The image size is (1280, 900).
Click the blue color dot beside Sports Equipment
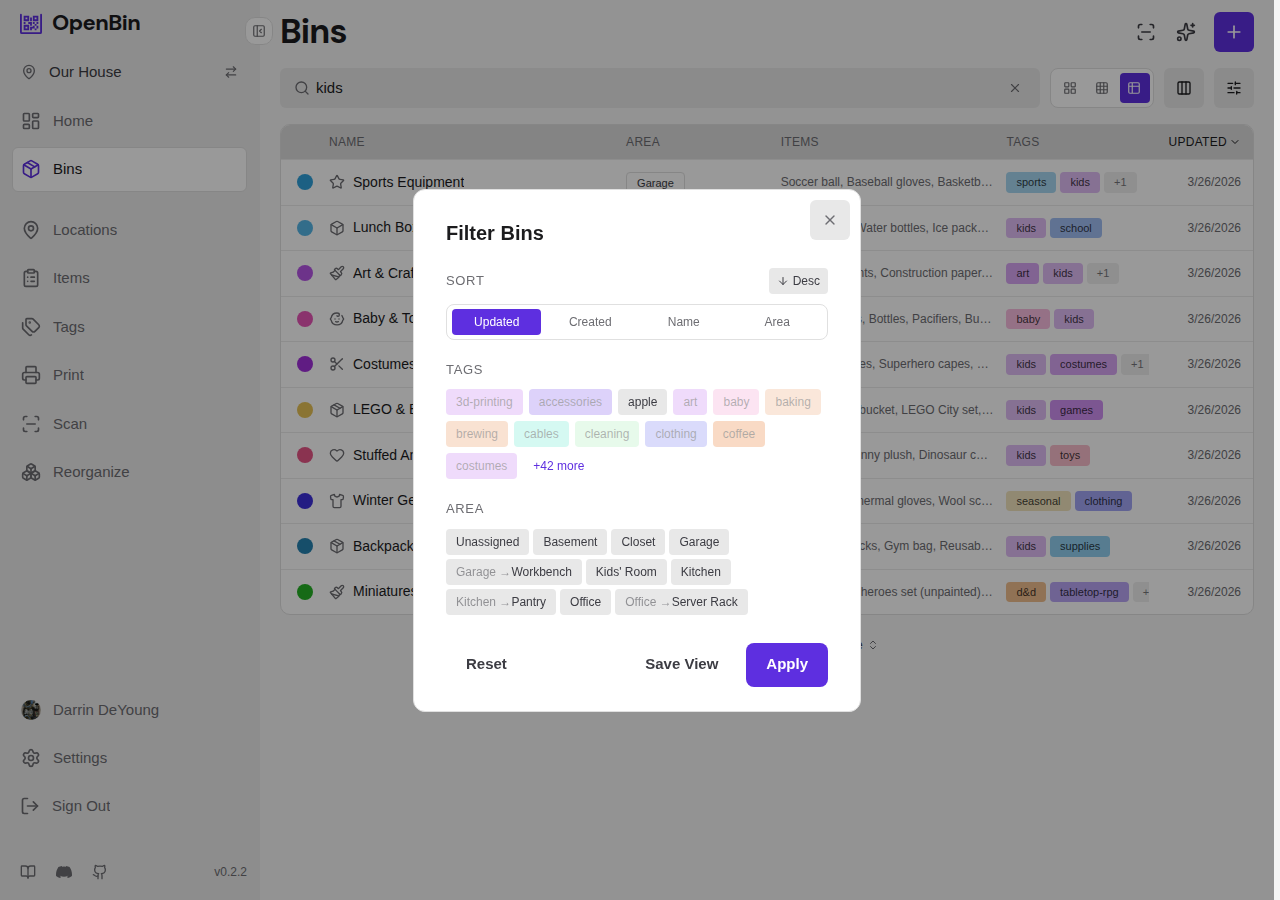(x=305, y=182)
